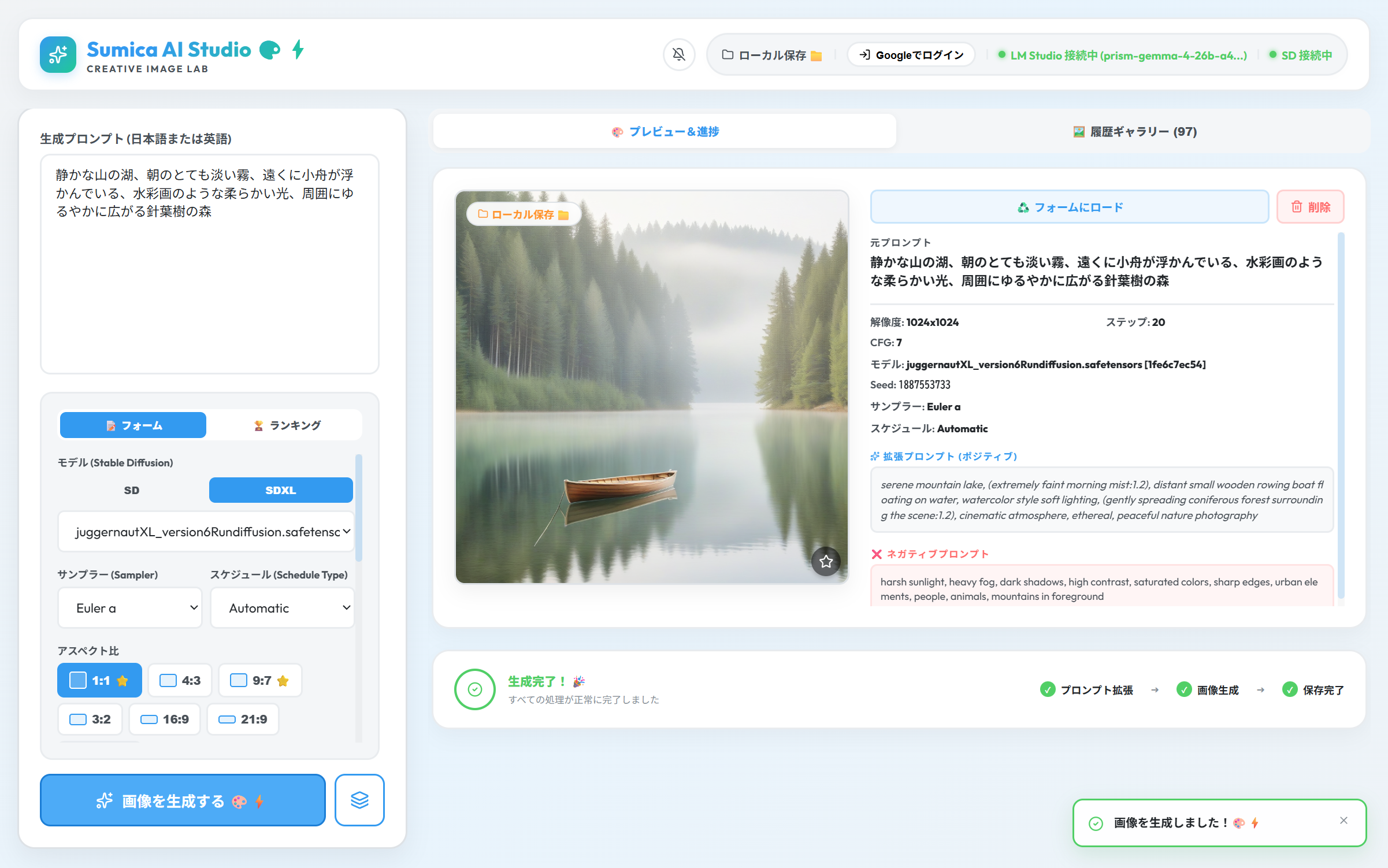The width and height of the screenshot is (1388, 868).
Task: Click the CFG 7 value
Action: click(x=899, y=343)
